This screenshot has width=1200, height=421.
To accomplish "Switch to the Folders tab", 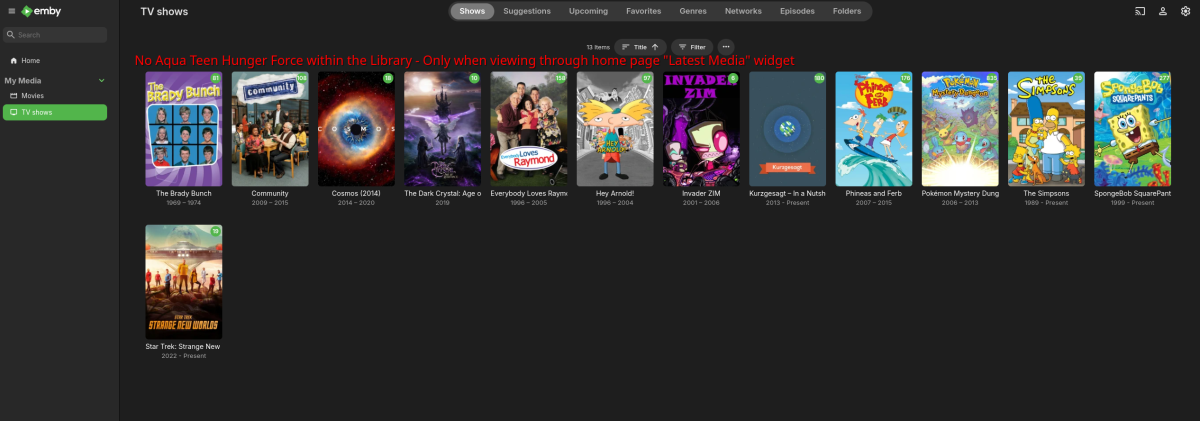I will (x=847, y=11).
